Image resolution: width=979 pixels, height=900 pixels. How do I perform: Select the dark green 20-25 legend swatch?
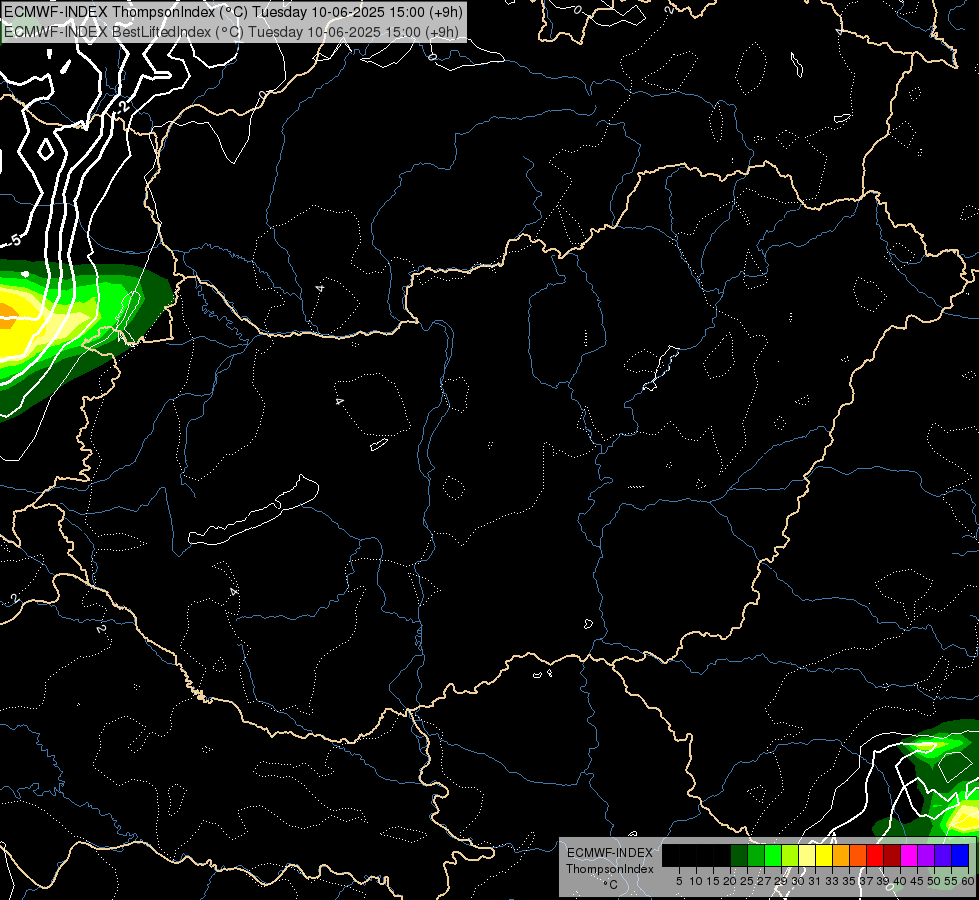(739, 855)
